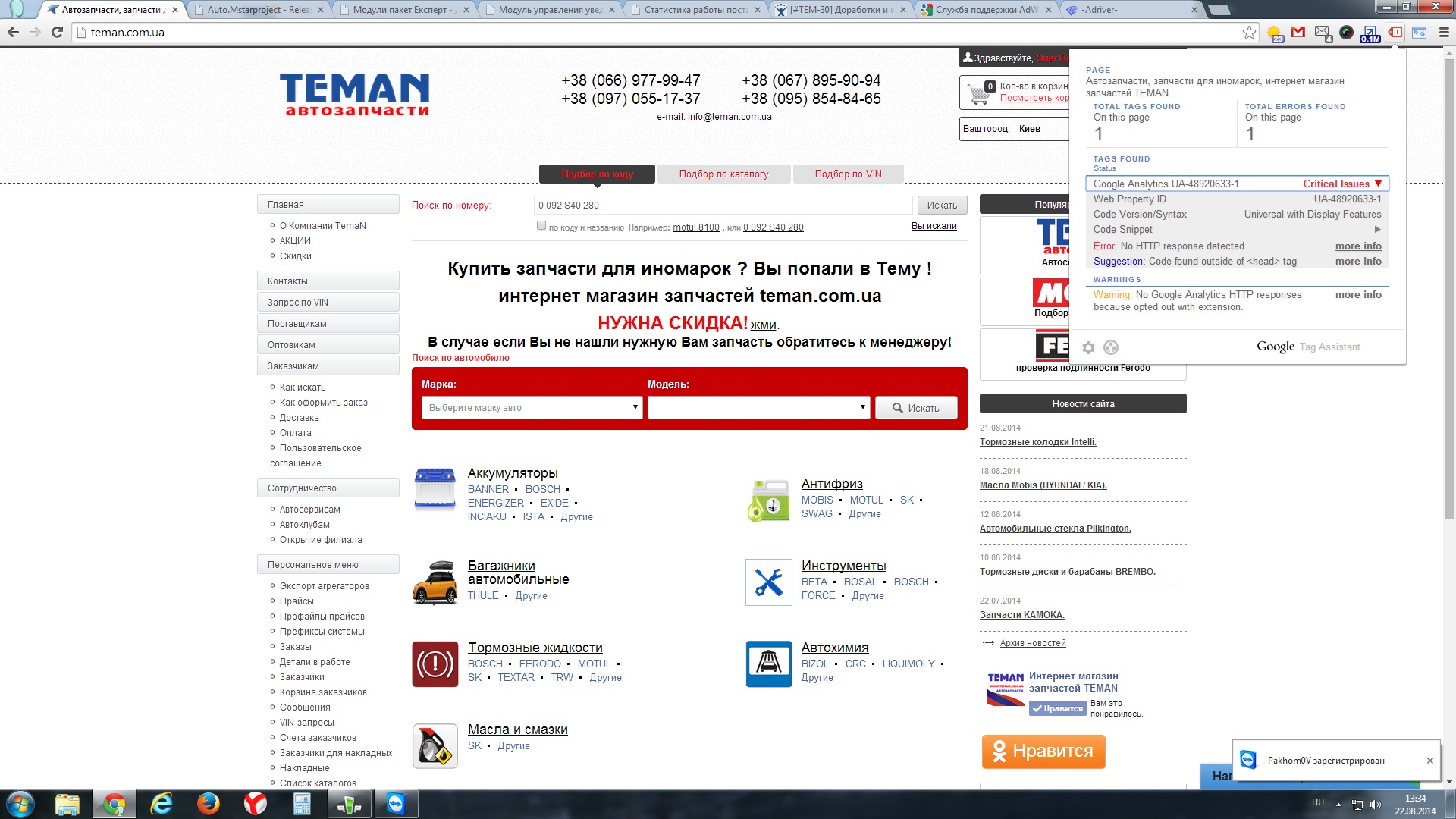The width and height of the screenshot is (1456, 819).
Task: Expand the Code Snippet row arrow
Action: [x=1377, y=230]
